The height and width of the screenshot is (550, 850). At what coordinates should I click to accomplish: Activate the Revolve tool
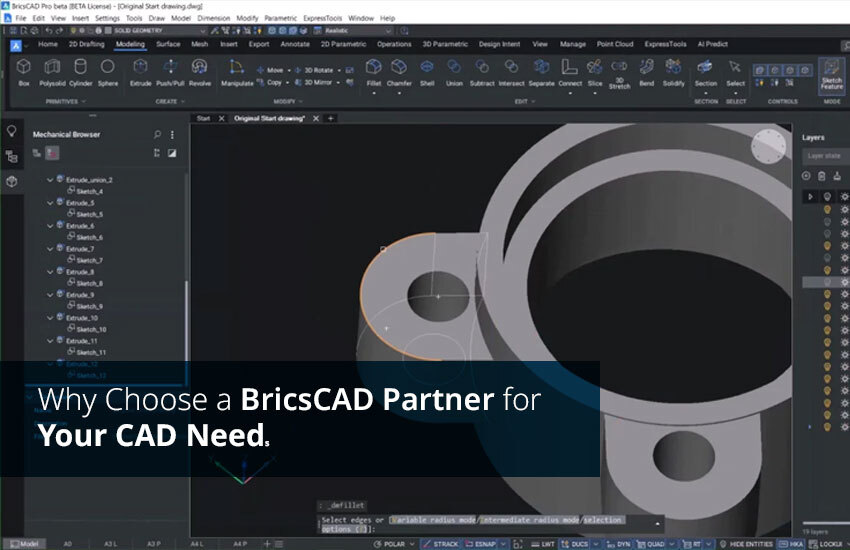point(199,72)
